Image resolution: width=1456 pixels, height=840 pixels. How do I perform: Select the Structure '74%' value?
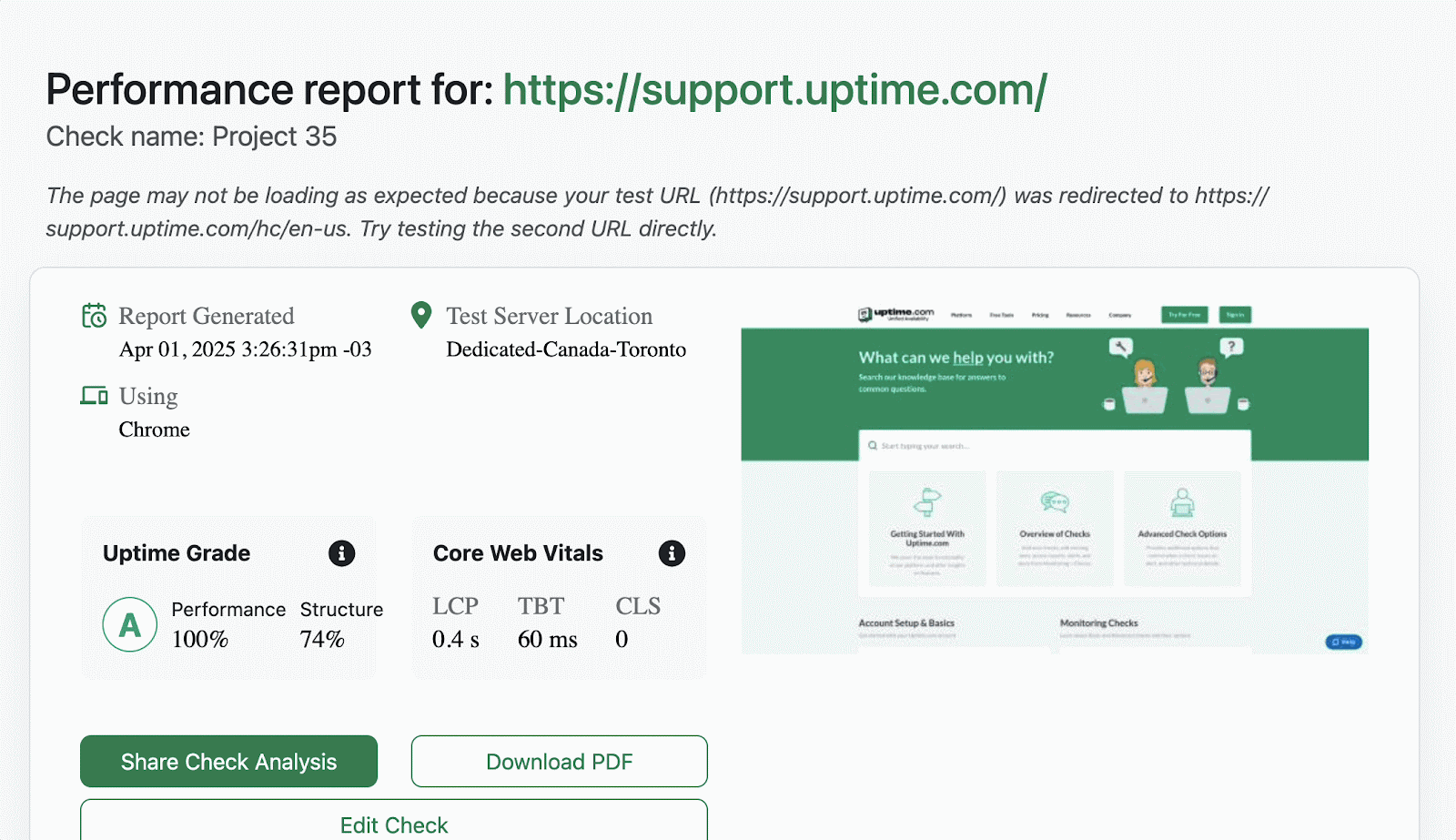point(322,639)
